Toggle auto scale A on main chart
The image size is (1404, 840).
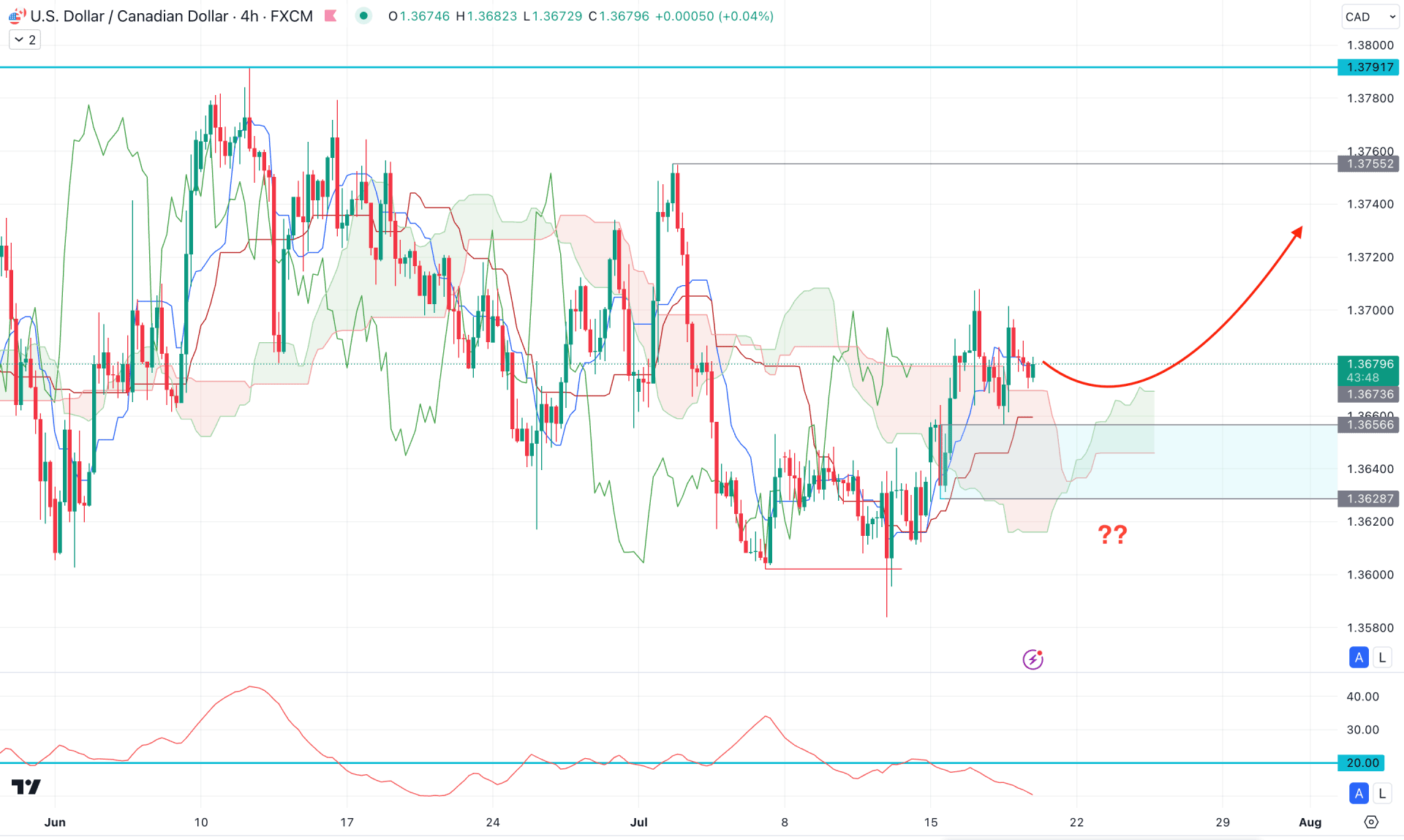[x=1359, y=657]
